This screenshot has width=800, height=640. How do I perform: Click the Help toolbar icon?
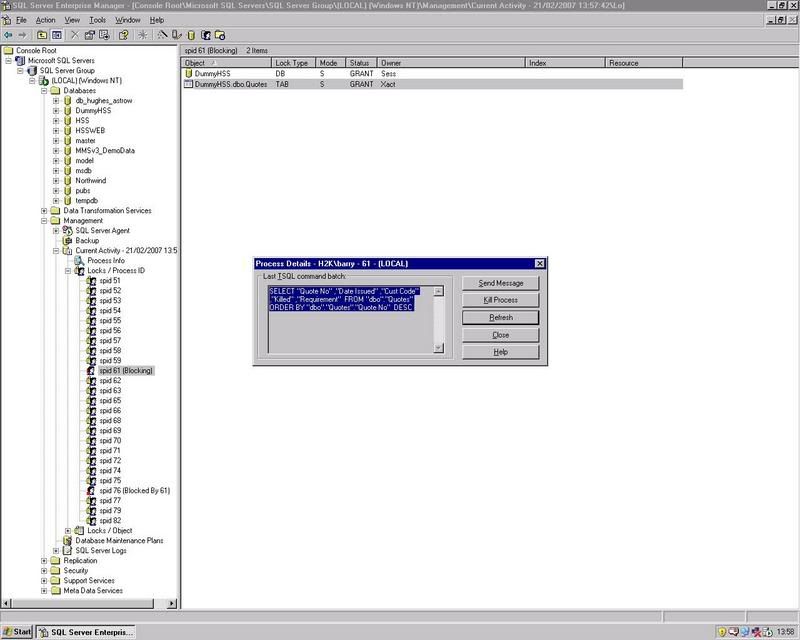click(x=123, y=35)
